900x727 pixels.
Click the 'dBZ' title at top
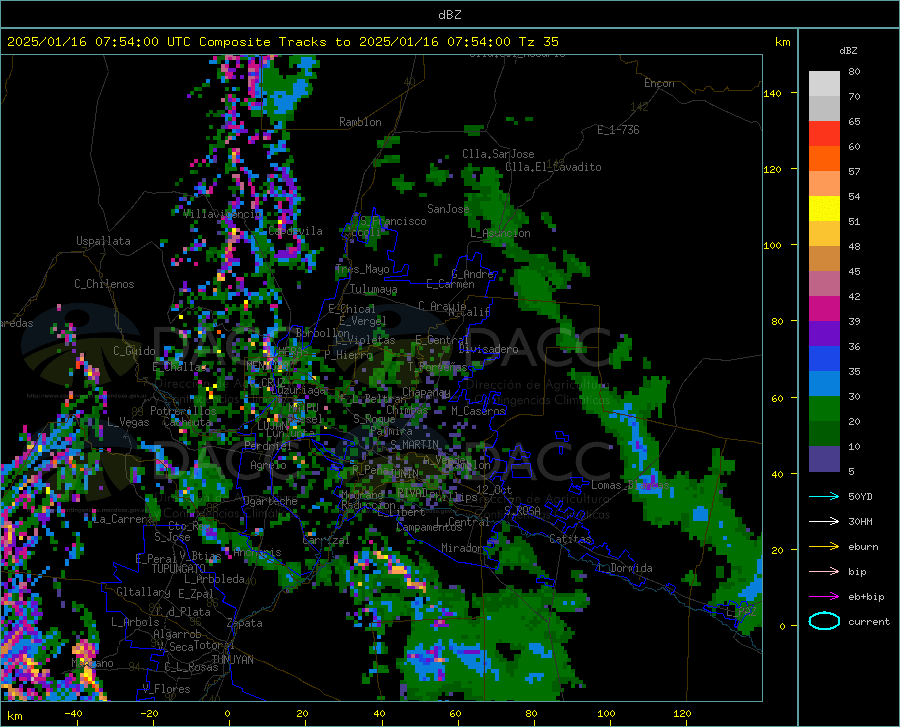tap(449, 15)
